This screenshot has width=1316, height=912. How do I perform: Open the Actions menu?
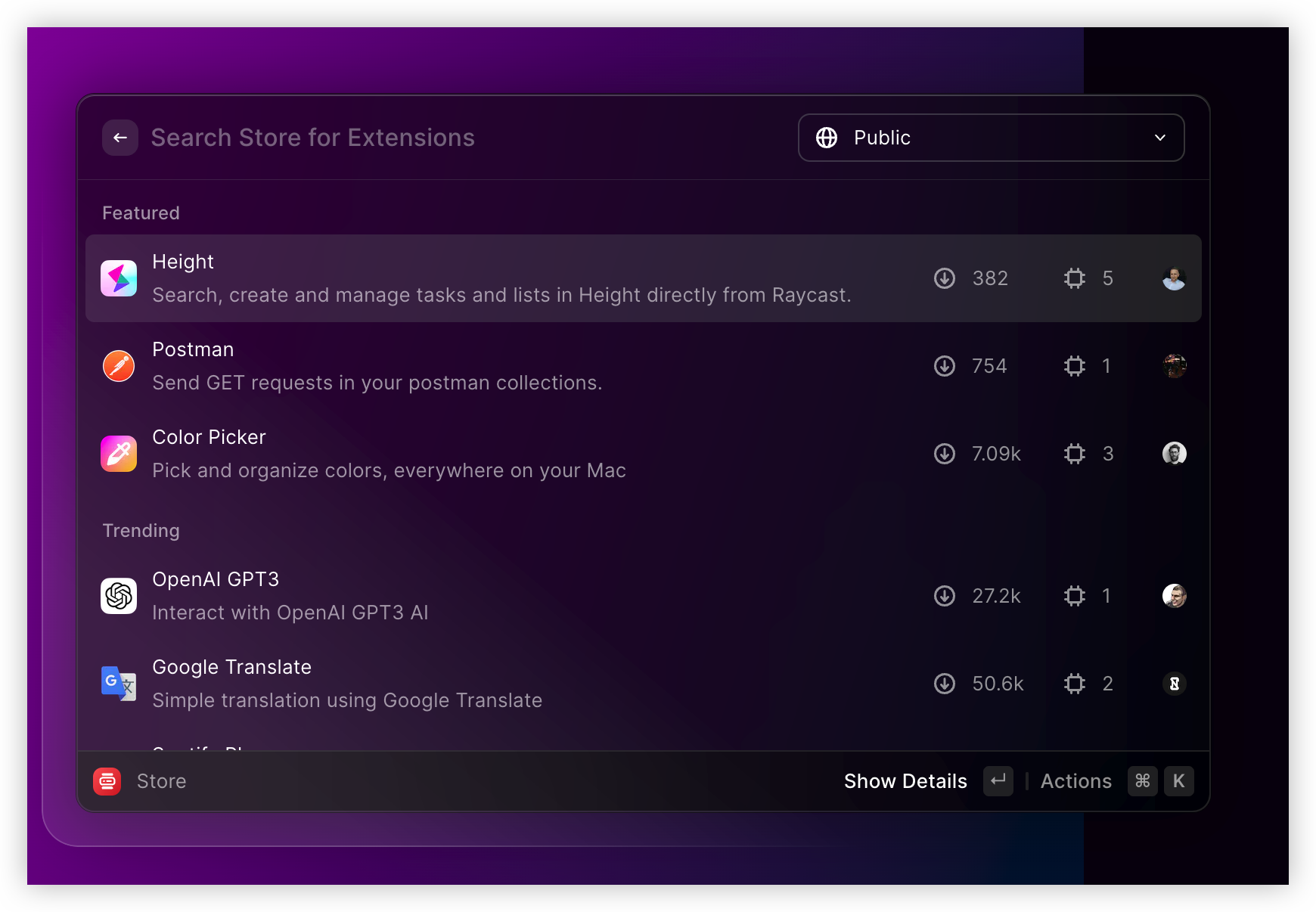pos(1076,781)
